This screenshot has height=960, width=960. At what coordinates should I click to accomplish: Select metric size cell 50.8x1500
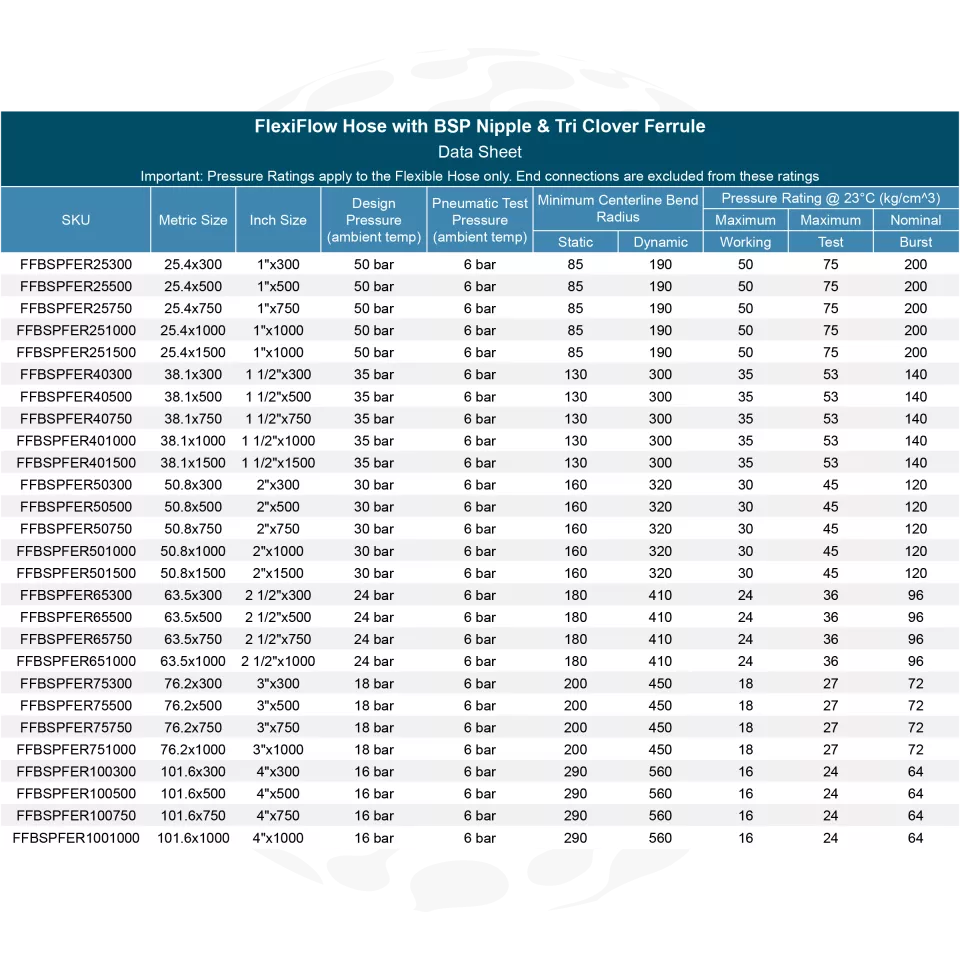click(193, 573)
